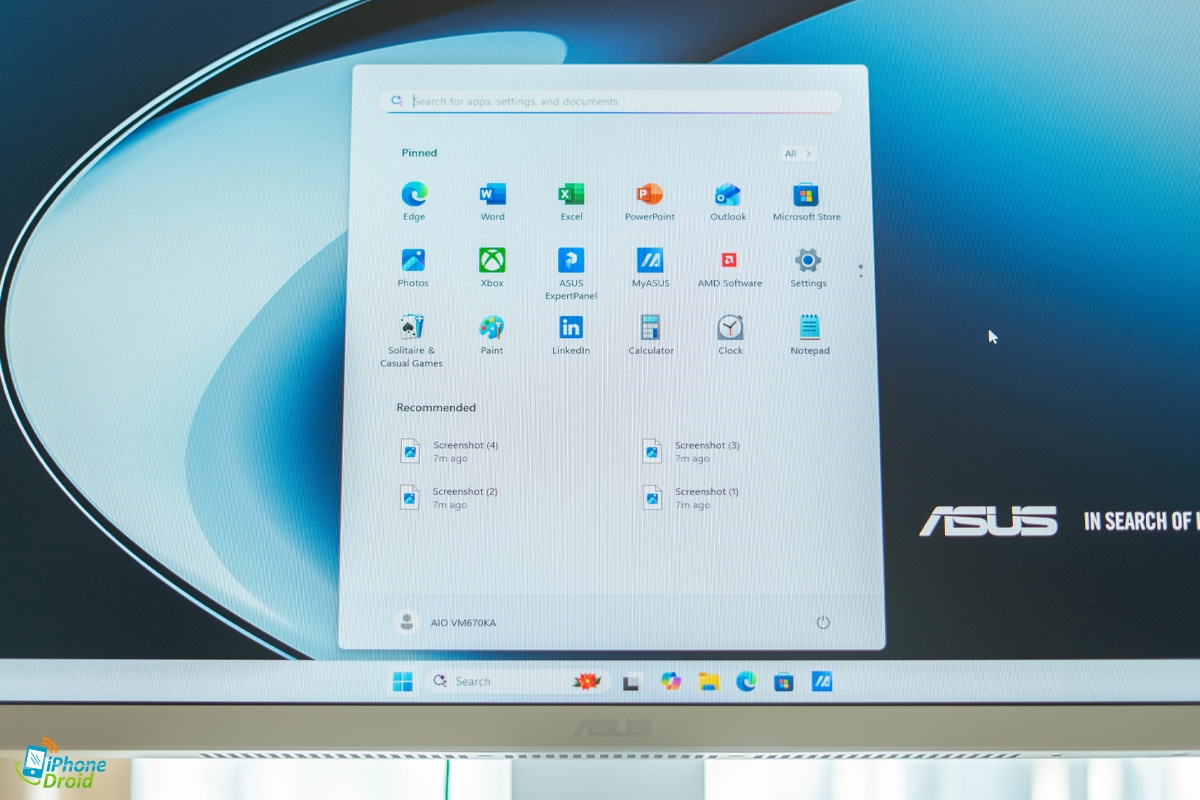The height and width of the screenshot is (800, 1200).
Task: Open the Power options menu
Action: click(x=823, y=622)
